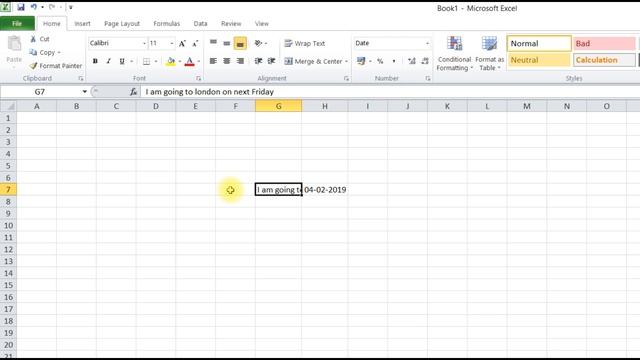Image resolution: width=640 pixels, height=360 pixels.
Task: Select Center alignment icon
Action: 227,61
